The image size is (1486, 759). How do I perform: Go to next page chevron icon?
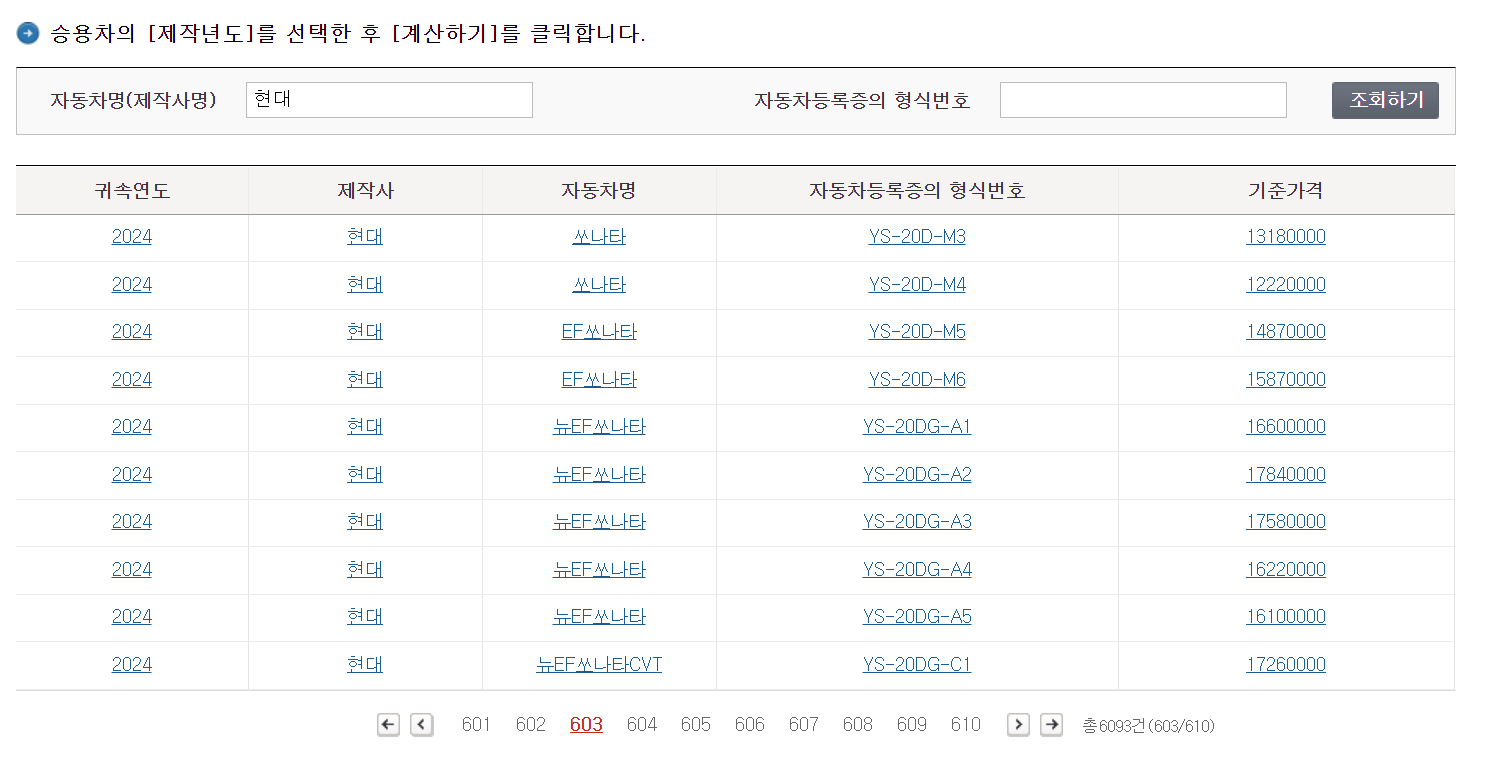pos(1018,725)
